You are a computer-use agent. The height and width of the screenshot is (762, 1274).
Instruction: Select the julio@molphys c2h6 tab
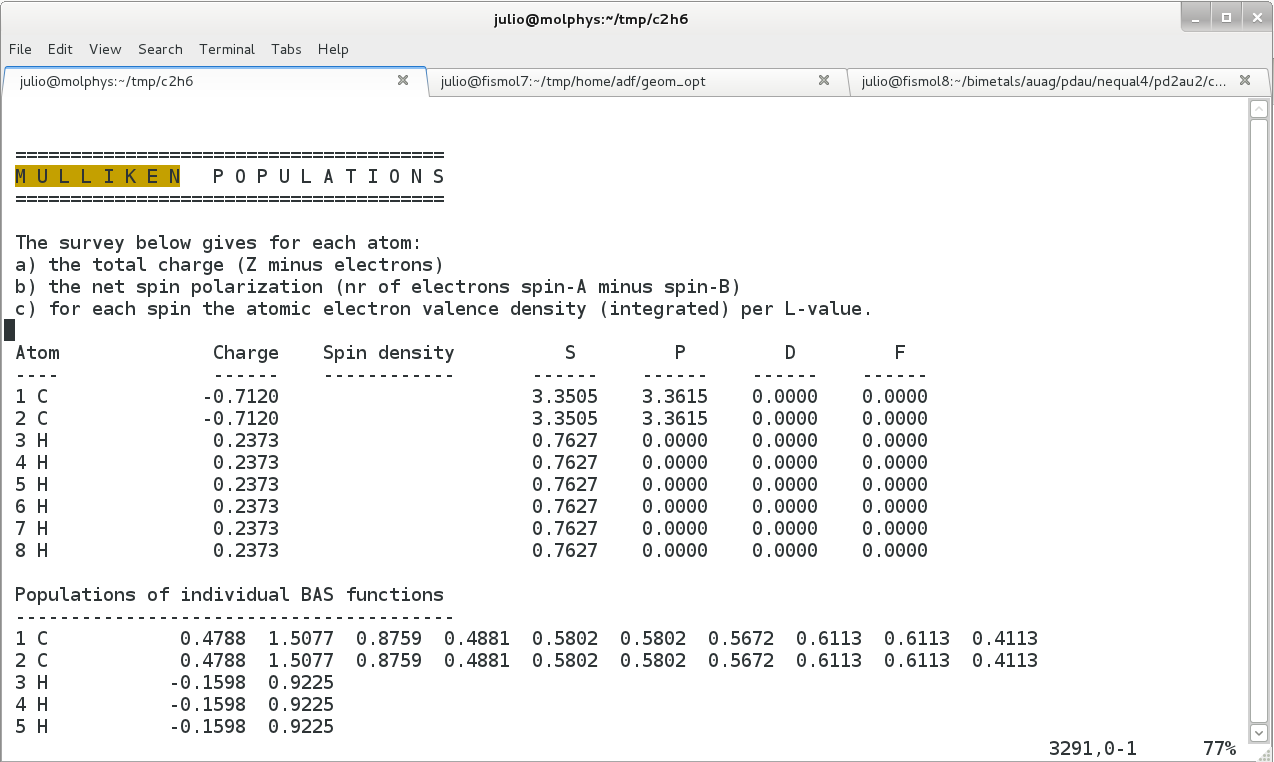(x=200, y=81)
